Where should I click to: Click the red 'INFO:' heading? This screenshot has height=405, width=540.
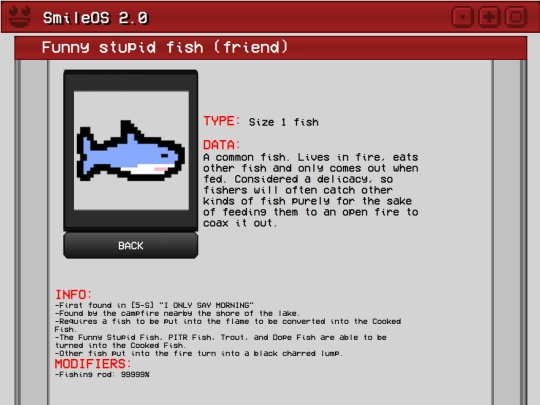(73, 295)
